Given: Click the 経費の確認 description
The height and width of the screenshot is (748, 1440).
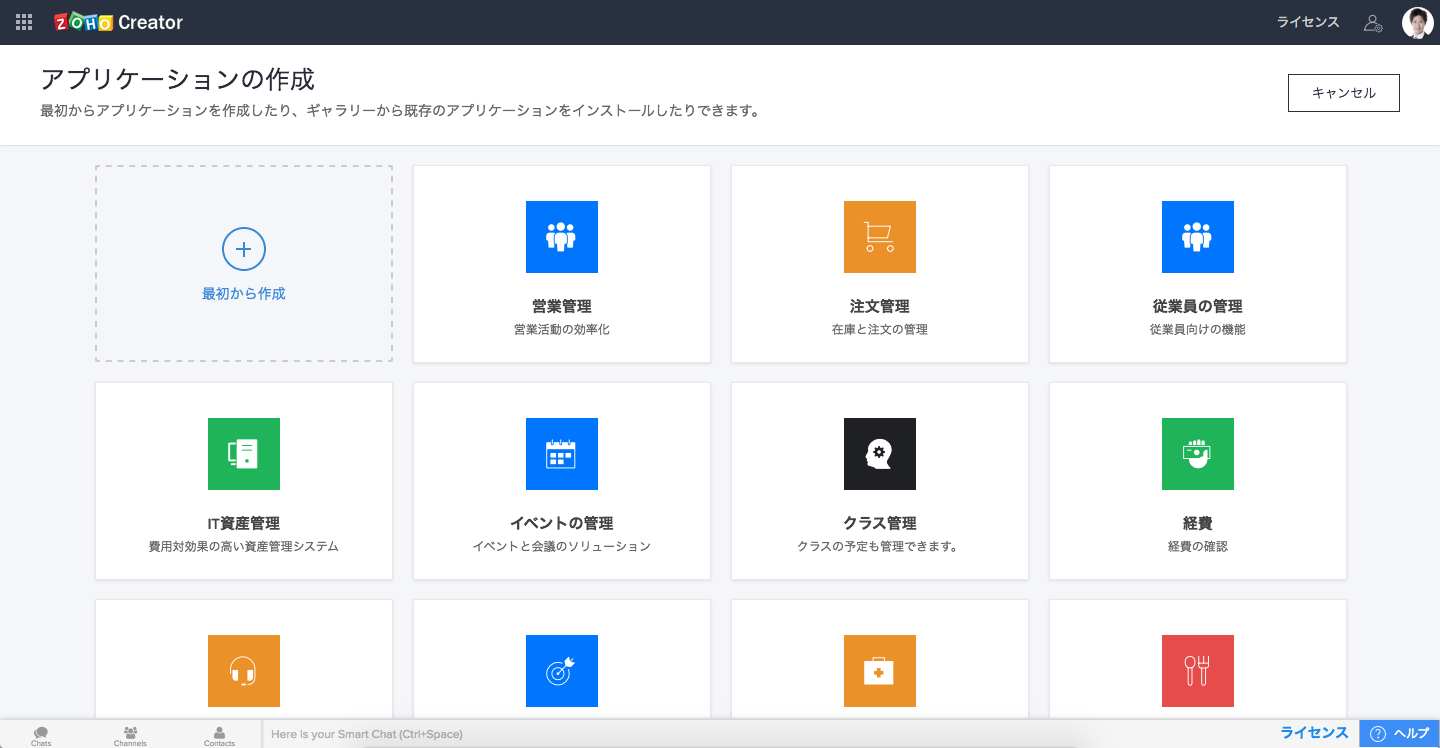Looking at the screenshot, I should click(x=1198, y=546).
